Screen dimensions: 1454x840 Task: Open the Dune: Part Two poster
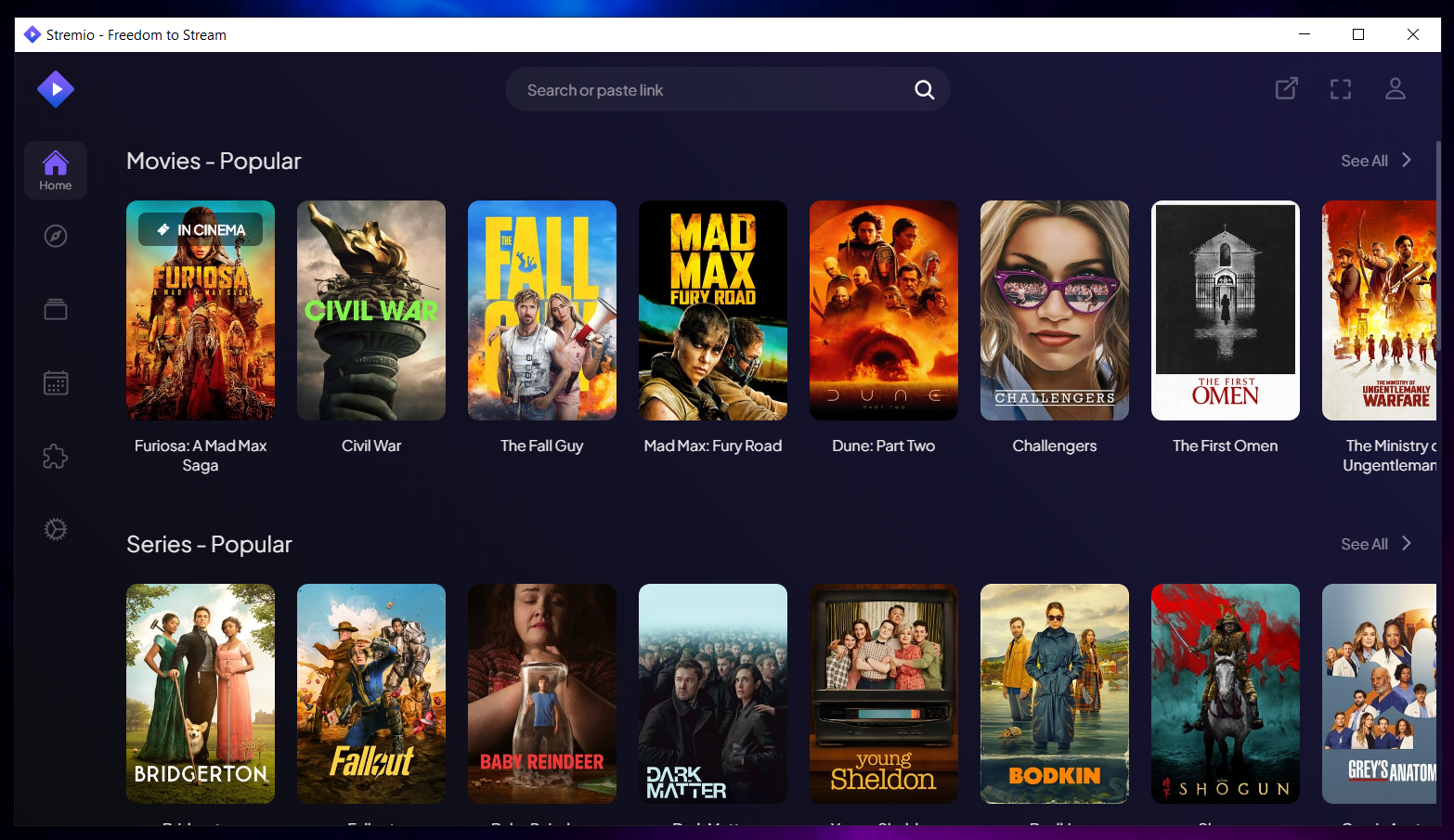pyautogui.click(x=884, y=310)
